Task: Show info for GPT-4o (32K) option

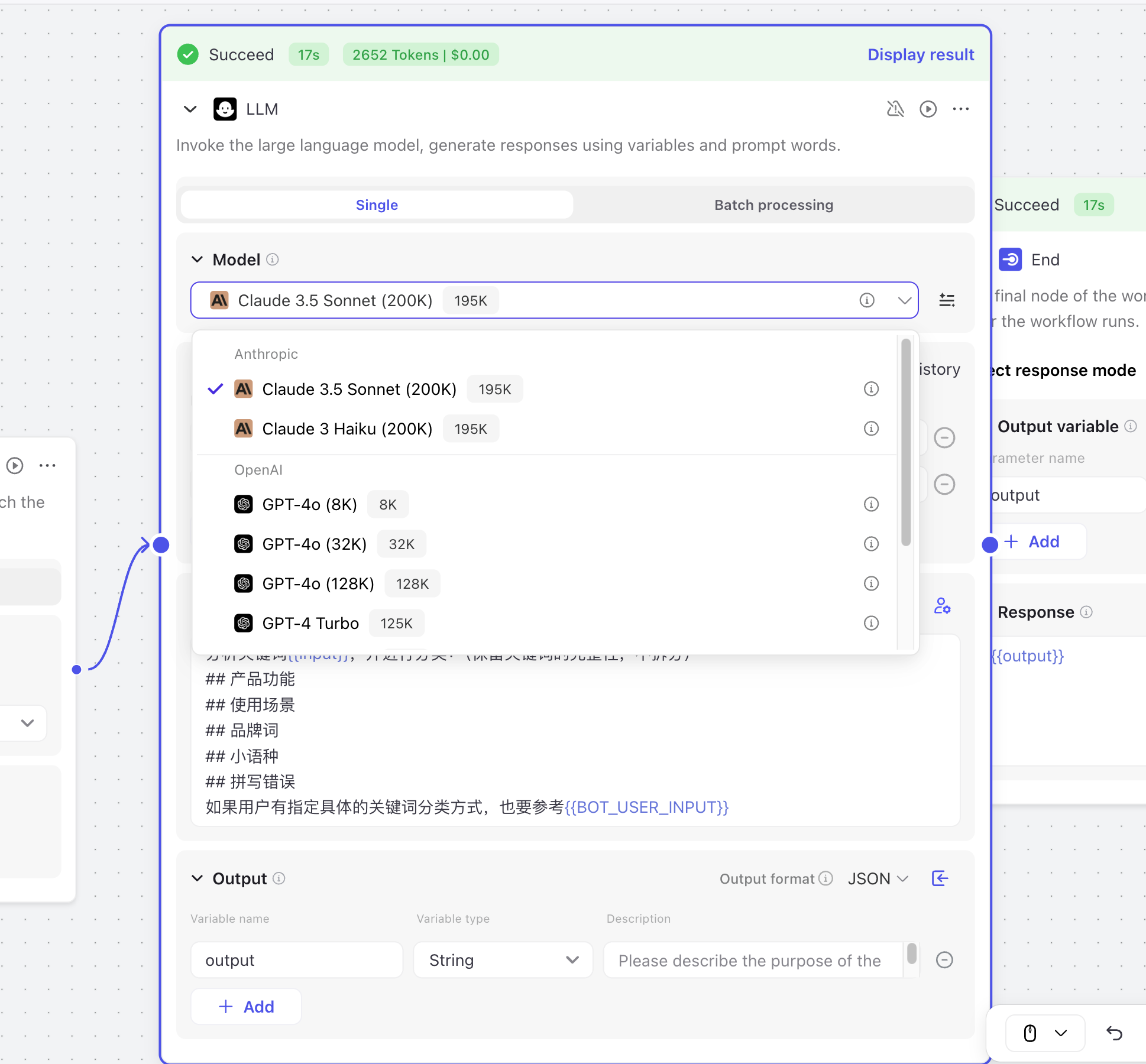Action: click(871, 544)
